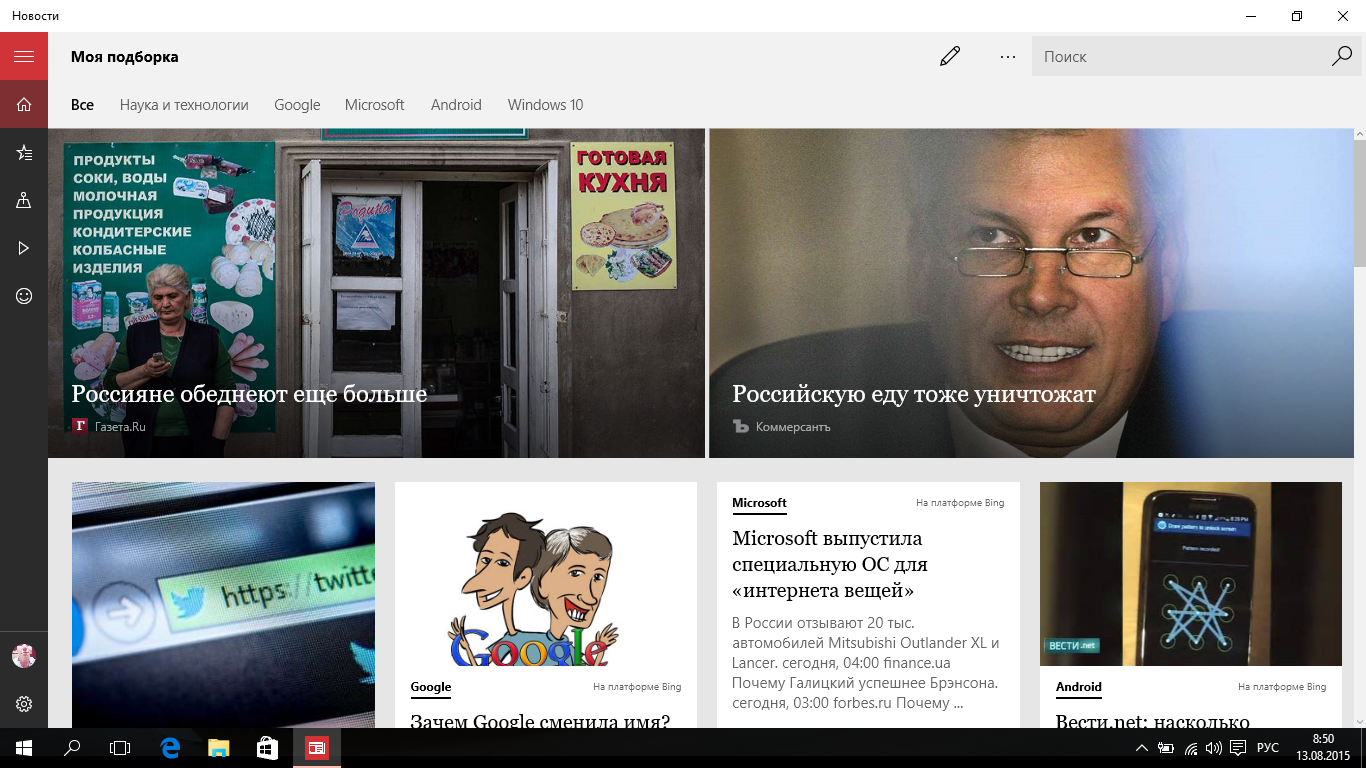
Task: Click the search magnifier icon
Action: 1342,56
